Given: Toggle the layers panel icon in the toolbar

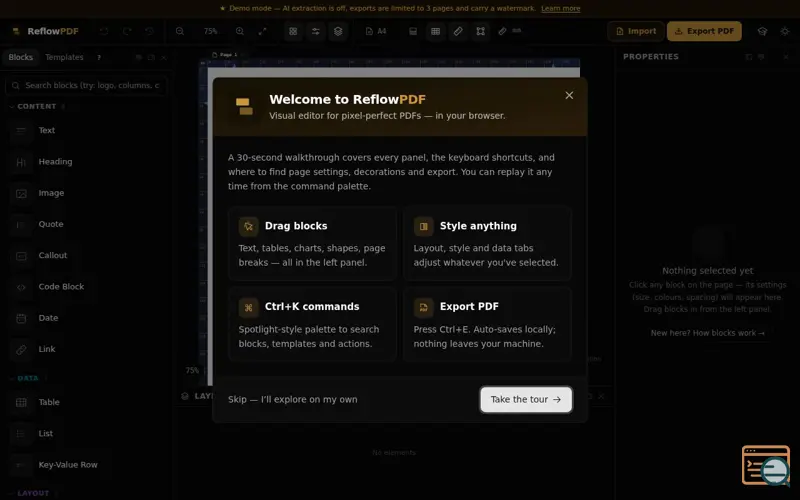Looking at the screenshot, I should pyautogui.click(x=338, y=31).
